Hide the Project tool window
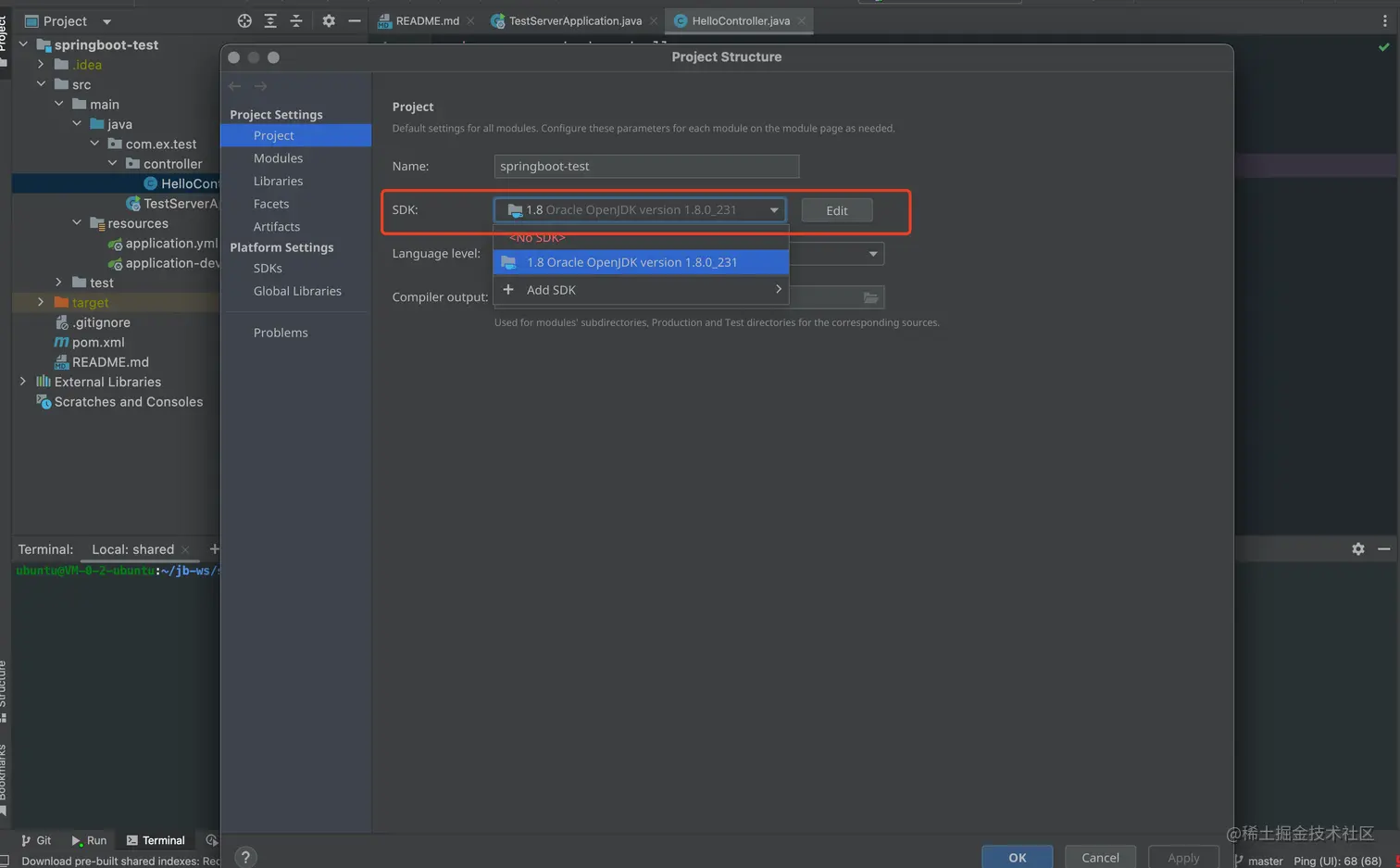This screenshot has height=868, width=1400. [x=355, y=20]
